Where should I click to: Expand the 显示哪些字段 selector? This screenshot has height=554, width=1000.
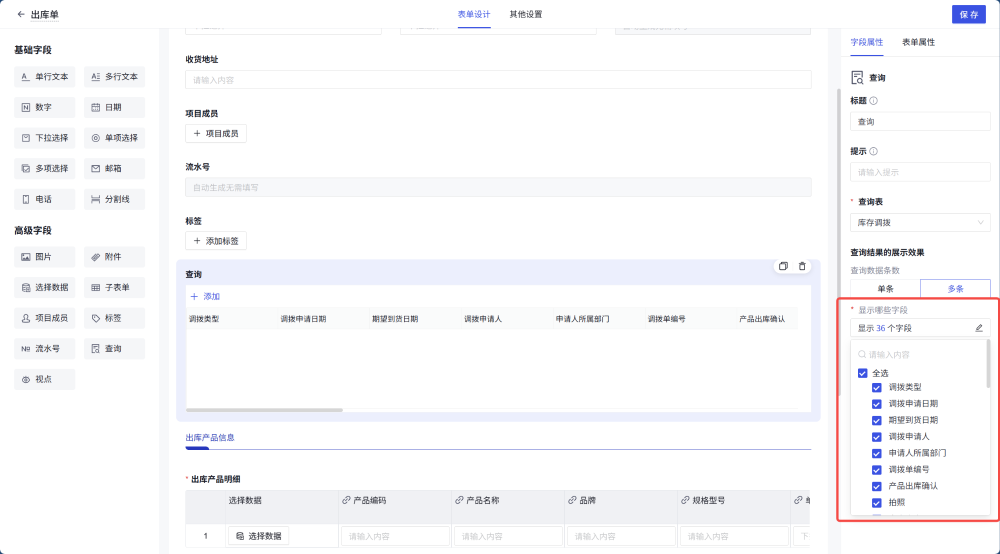[x=912, y=327]
